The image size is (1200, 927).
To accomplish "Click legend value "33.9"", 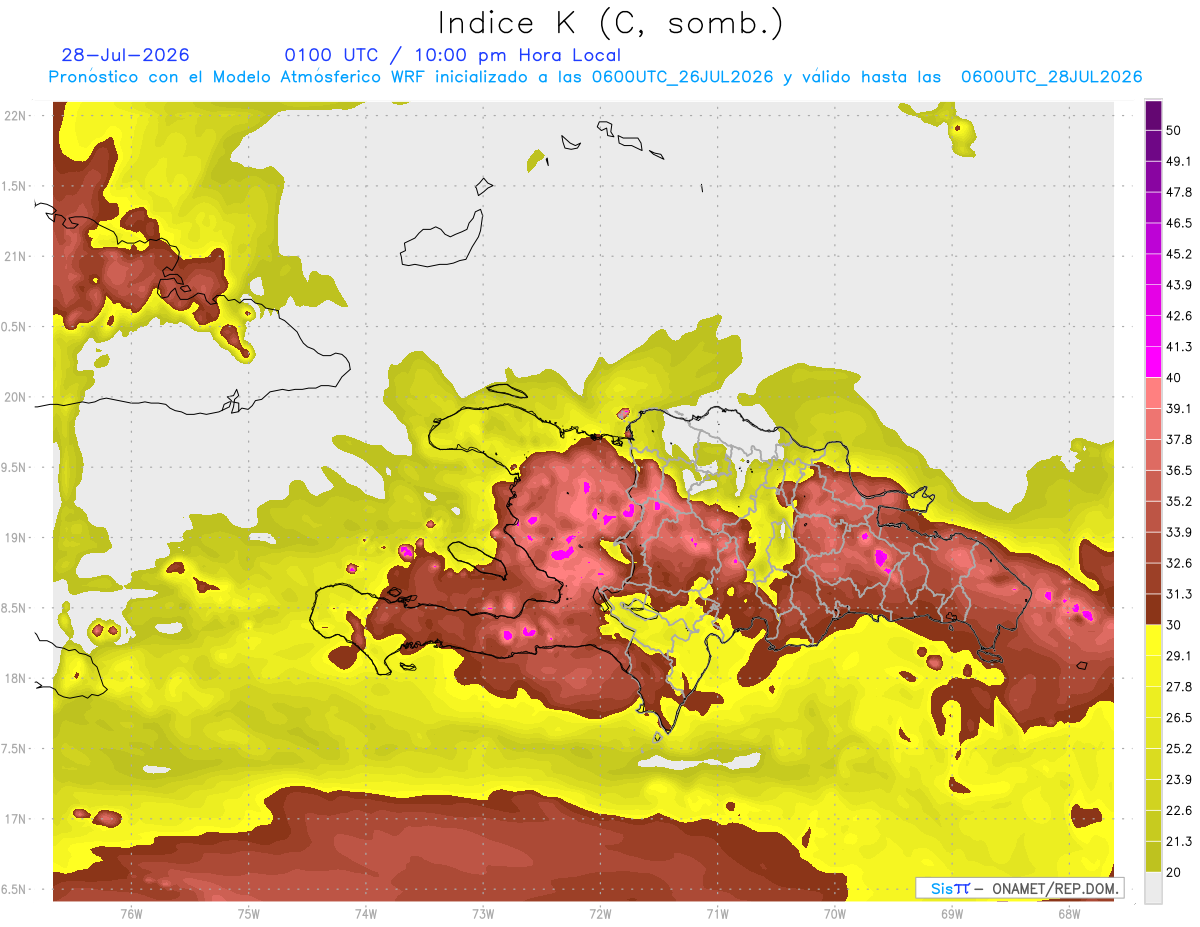I will (x=1179, y=532).
